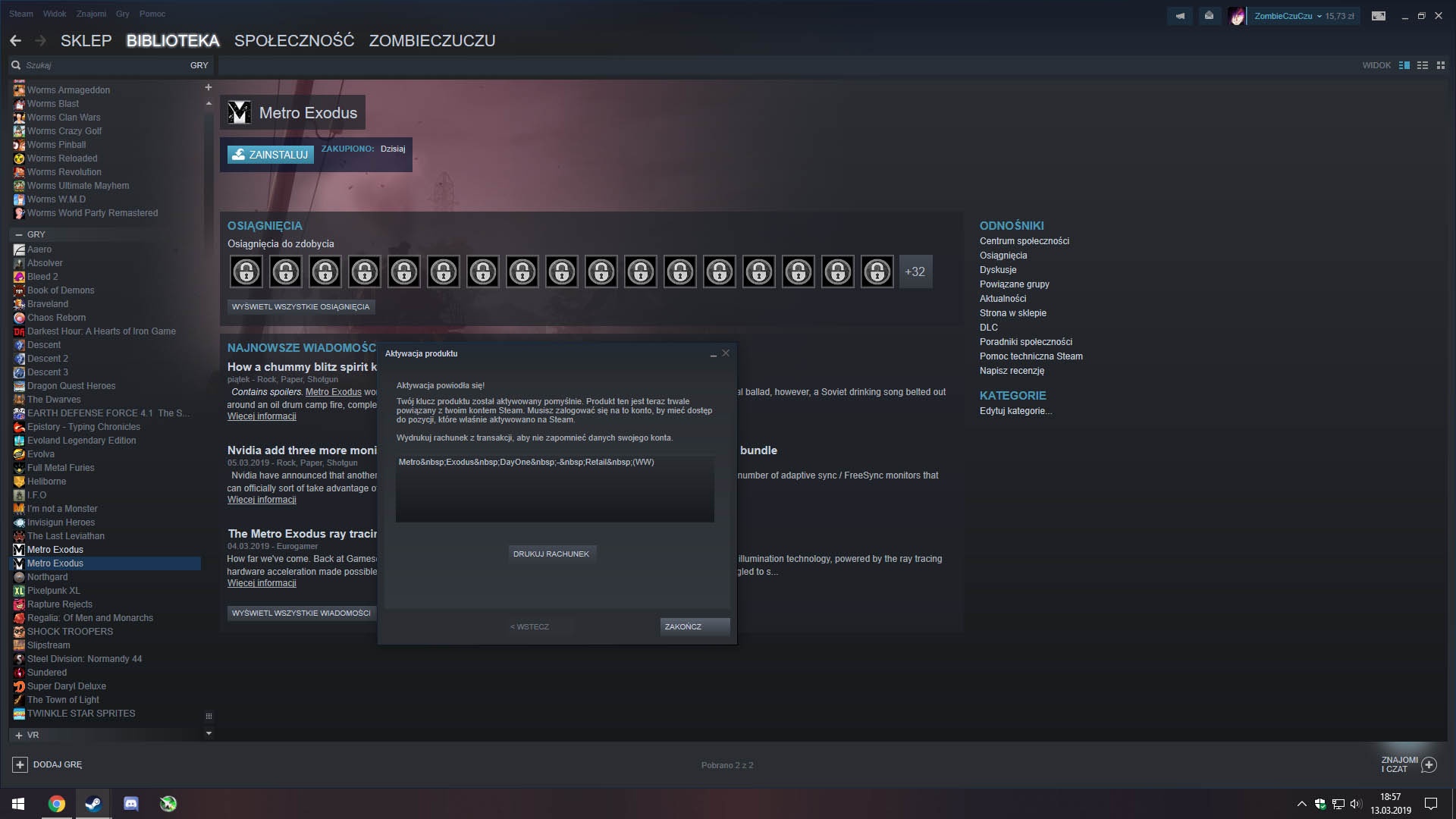
Task: Minimize the Aktywacja produktu dialog
Action: [x=713, y=354]
